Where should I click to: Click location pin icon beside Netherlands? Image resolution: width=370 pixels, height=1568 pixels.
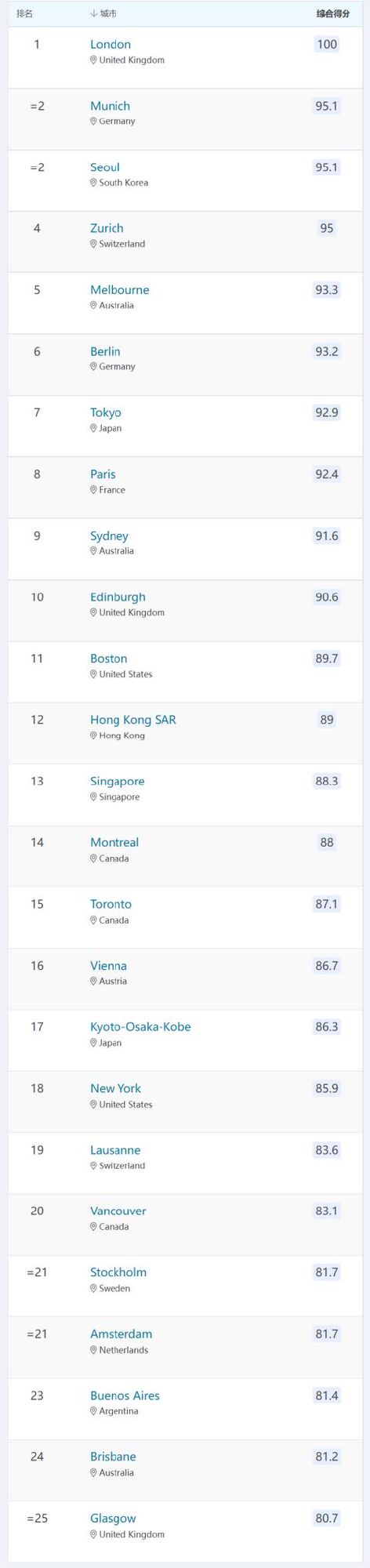click(93, 1350)
